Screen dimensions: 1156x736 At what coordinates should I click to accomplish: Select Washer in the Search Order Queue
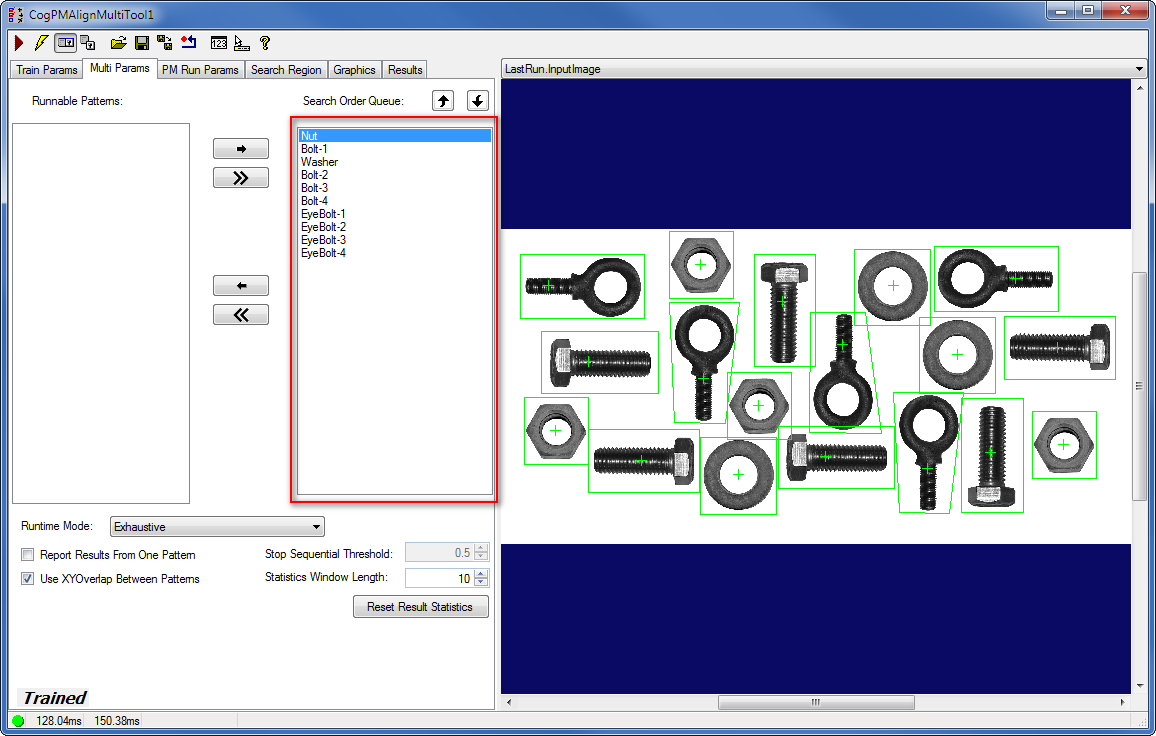pyautogui.click(x=320, y=162)
